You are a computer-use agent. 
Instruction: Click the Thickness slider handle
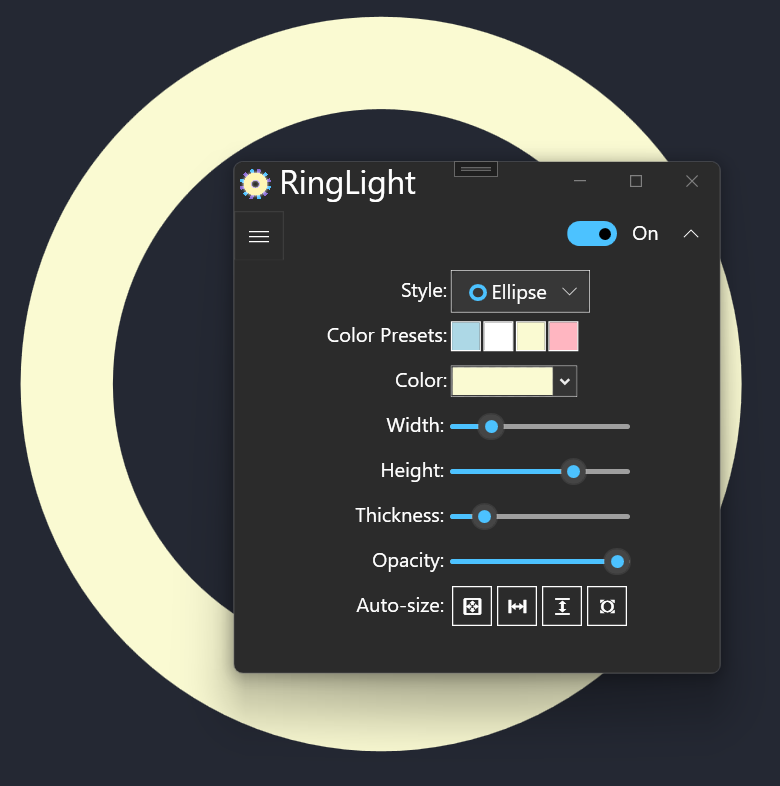(484, 516)
